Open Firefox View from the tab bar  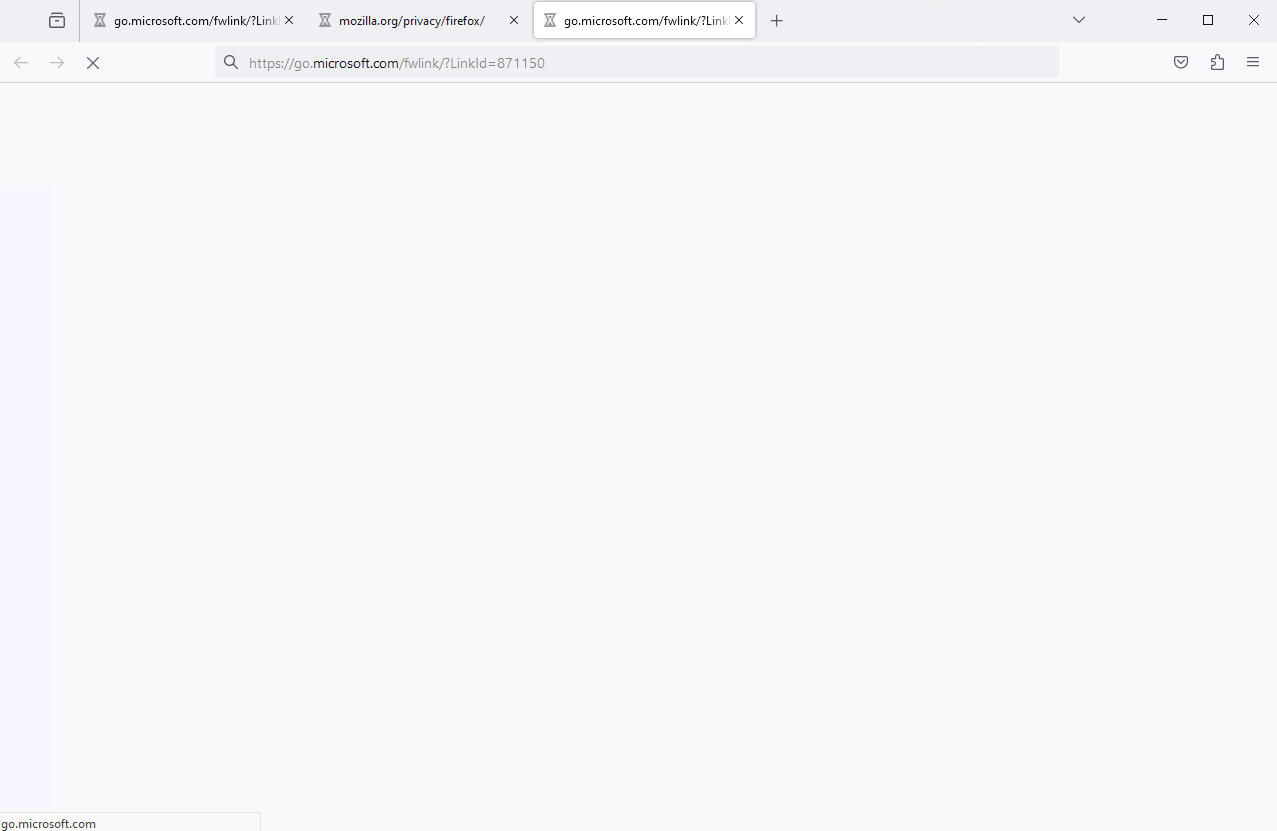coord(57,20)
